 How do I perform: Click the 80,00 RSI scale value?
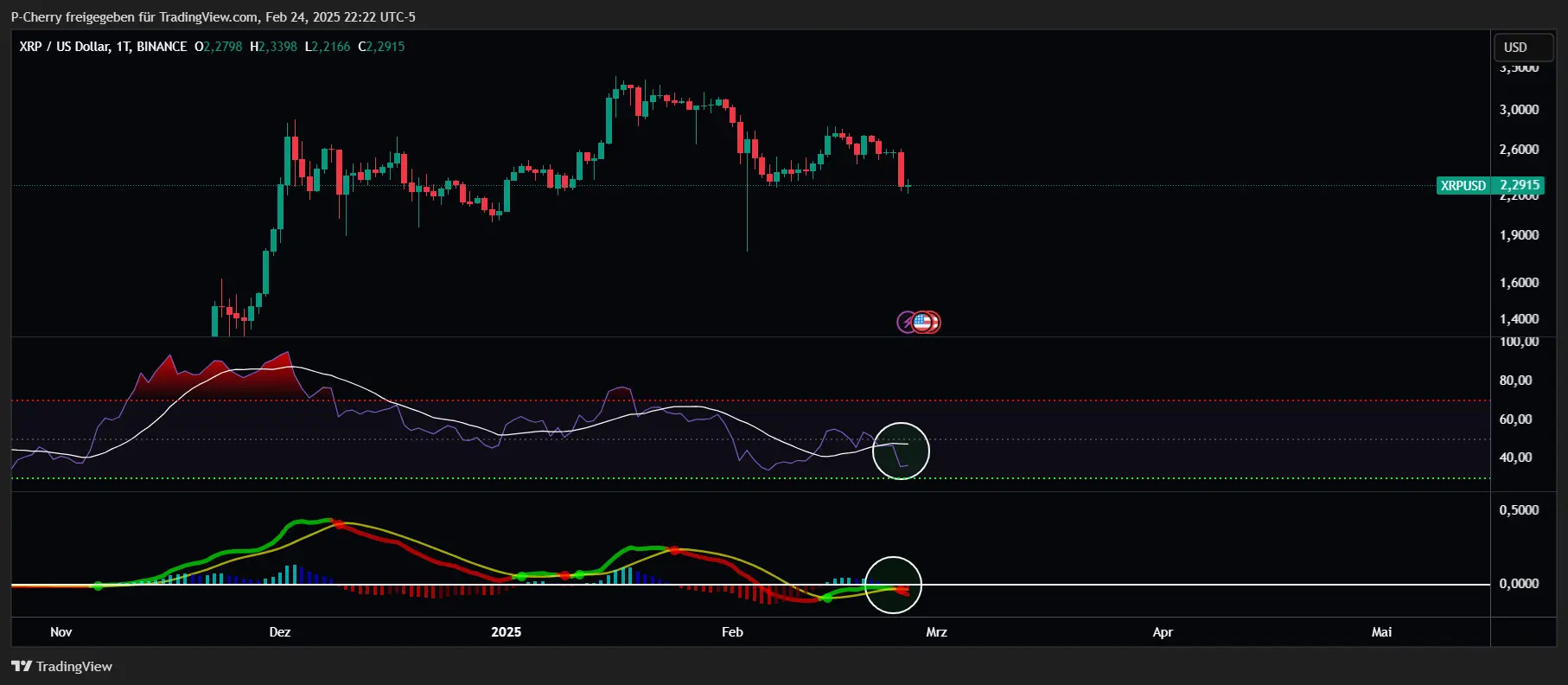point(1515,381)
